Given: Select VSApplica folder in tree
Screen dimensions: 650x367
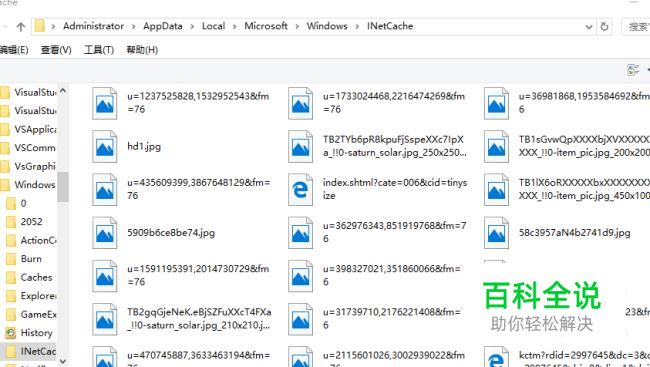Looking at the screenshot, I should [x=28, y=129].
